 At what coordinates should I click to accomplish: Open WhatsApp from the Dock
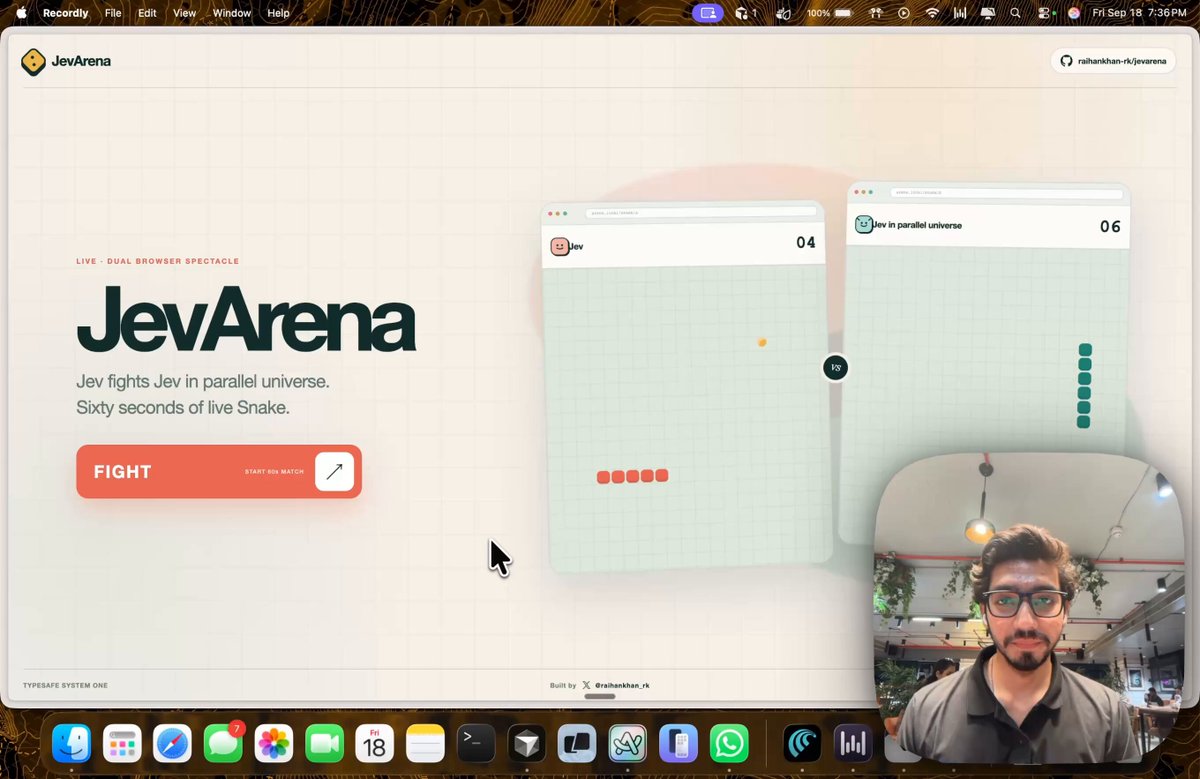(x=729, y=743)
